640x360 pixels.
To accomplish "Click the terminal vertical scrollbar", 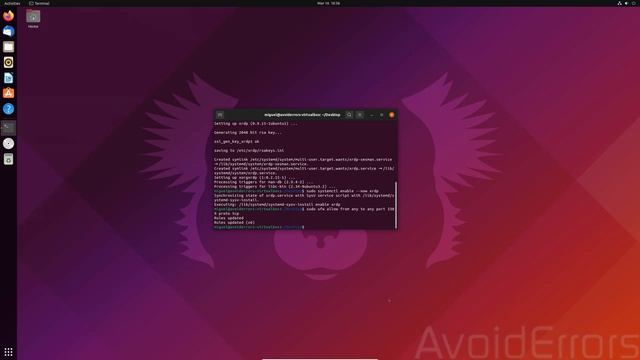I will point(396,205).
